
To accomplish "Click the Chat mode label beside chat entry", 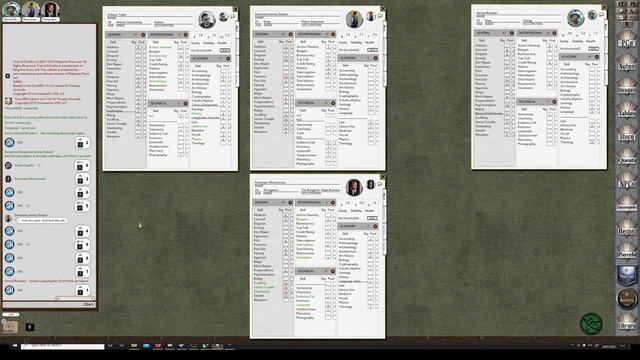I will 89,304.
